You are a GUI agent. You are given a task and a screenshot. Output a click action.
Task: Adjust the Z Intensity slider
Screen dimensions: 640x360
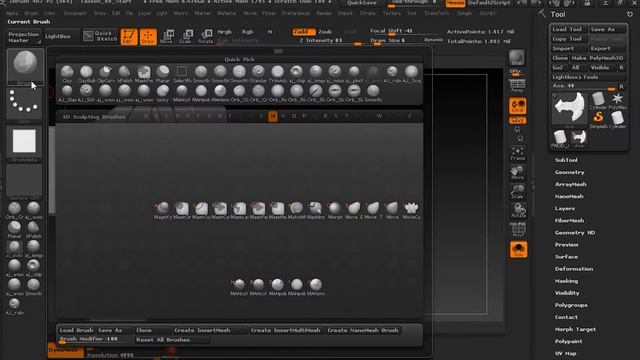(x=330, y=41)
